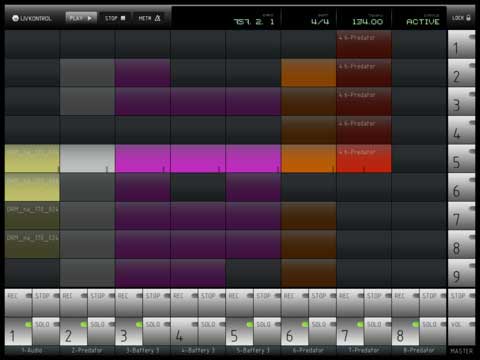This screenshot has width=480, height=360.
Task: Solo track 3-Battery 3
Action: 157,331
